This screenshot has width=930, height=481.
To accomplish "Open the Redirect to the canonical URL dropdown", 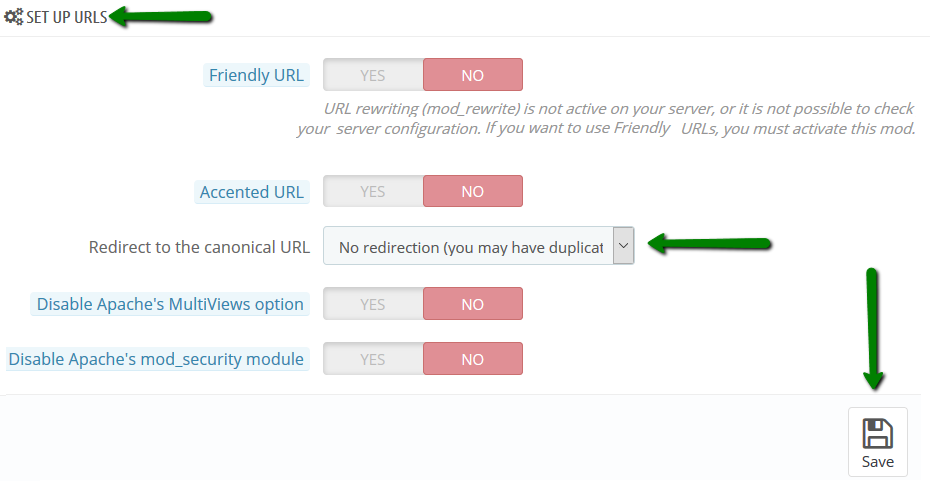I will tap(479, 246).
